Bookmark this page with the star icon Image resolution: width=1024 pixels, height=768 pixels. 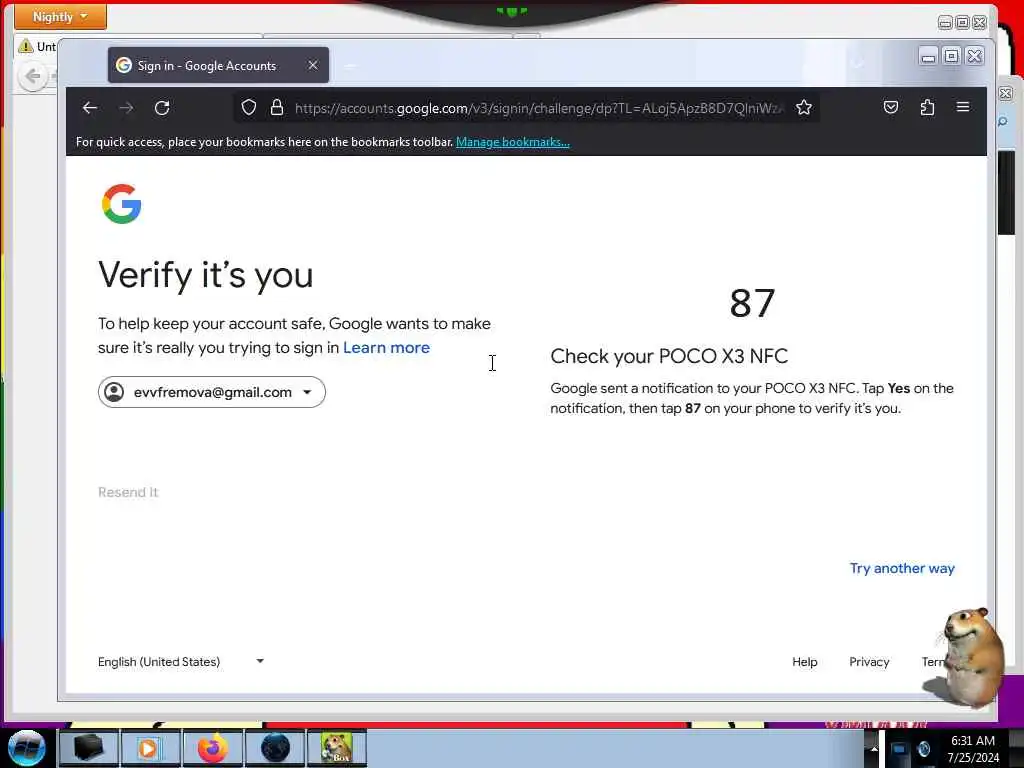click(804, 107)
